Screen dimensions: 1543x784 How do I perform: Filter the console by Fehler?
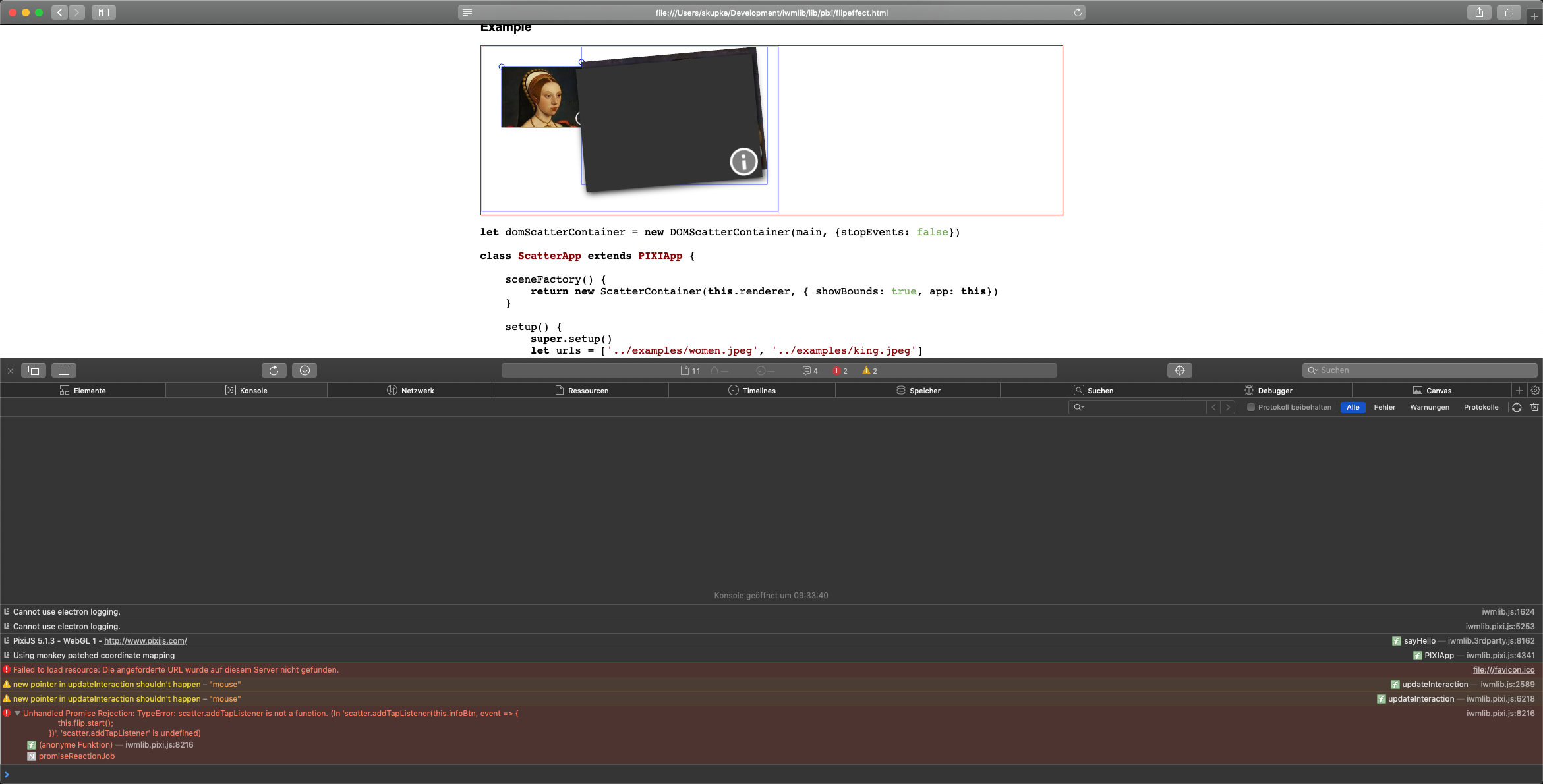(x=1384, y=407)
